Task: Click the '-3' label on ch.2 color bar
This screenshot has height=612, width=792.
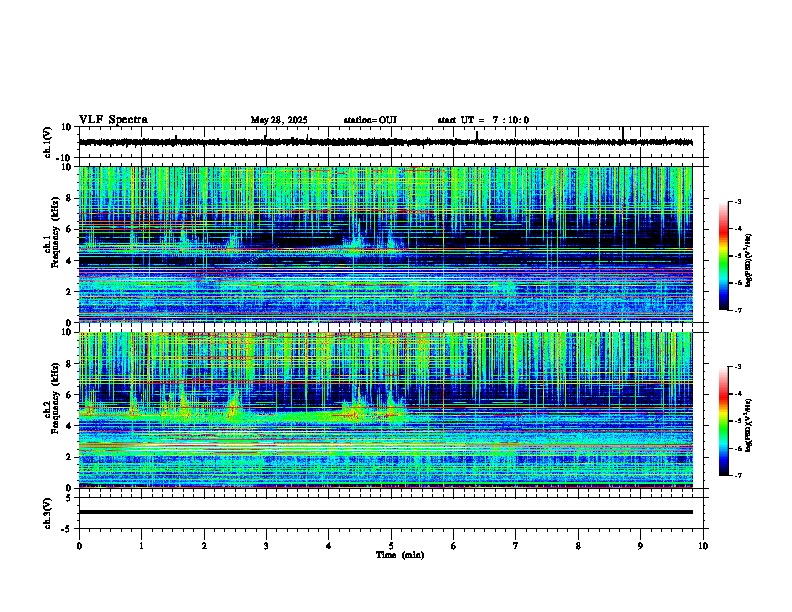Action: click(x=737, y=367)
